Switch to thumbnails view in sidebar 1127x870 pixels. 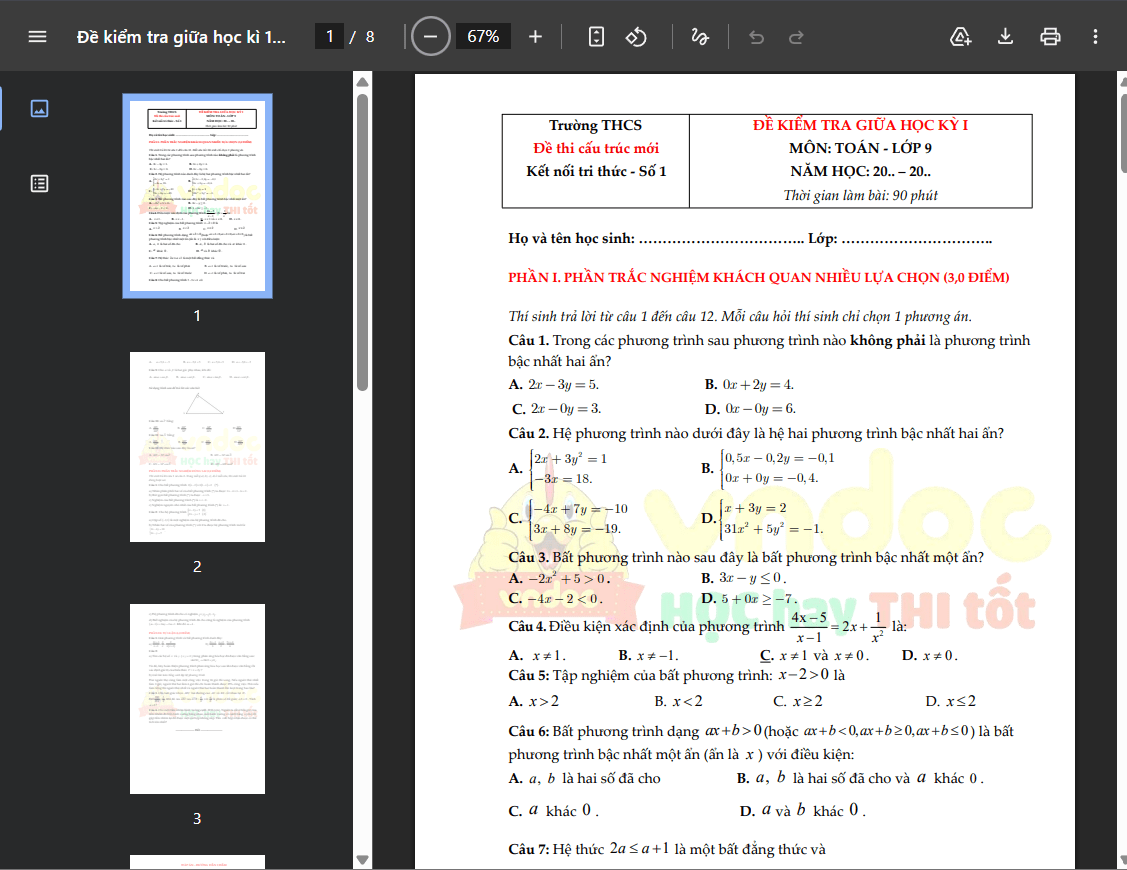pyautogui.click(x=40, y=109)
